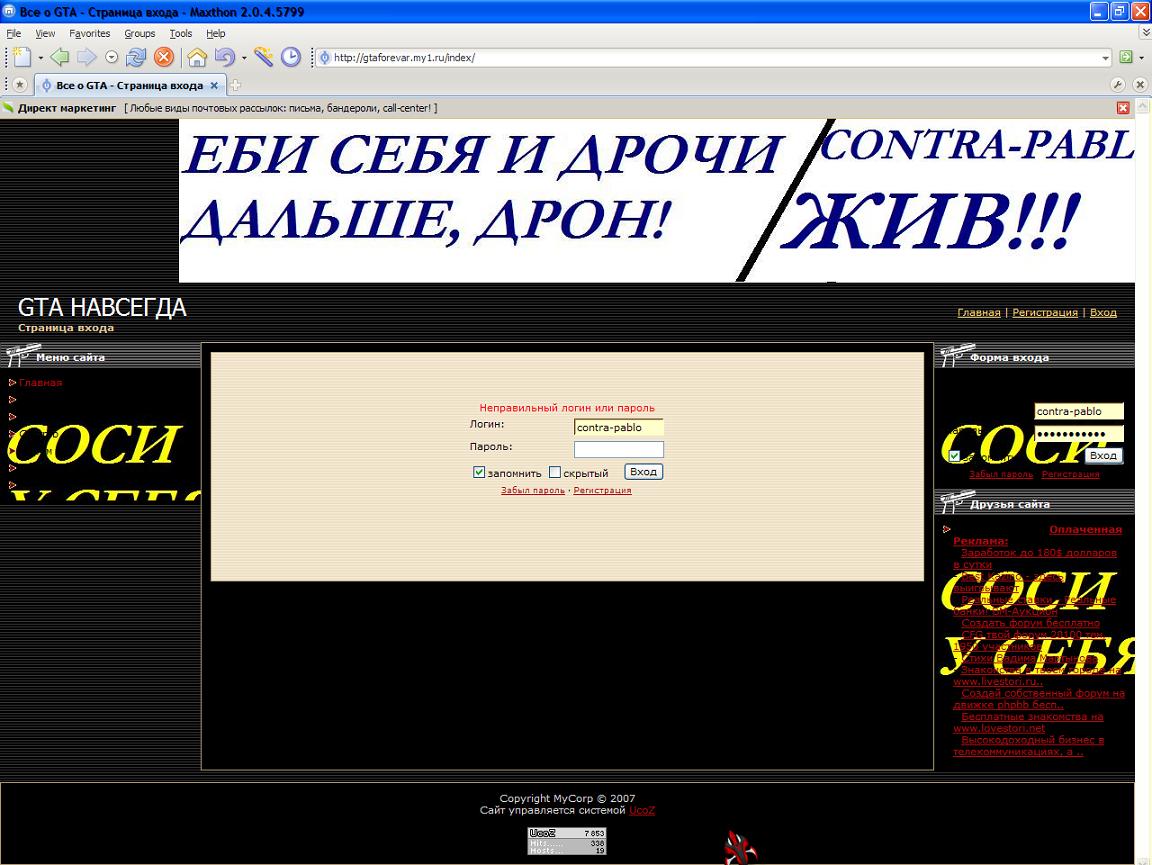Click the 'Вход' button in center form
The image size is (1152, 865).
tap(643, 472)
